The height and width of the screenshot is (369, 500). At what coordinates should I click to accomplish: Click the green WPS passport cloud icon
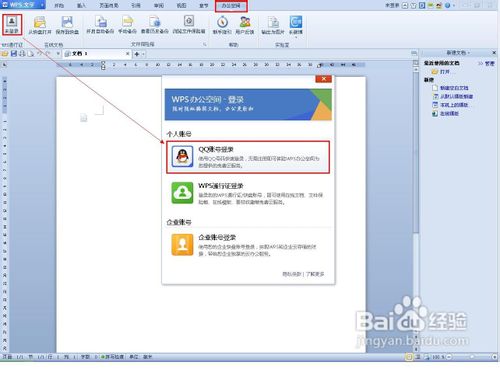(x=182, y=193)
